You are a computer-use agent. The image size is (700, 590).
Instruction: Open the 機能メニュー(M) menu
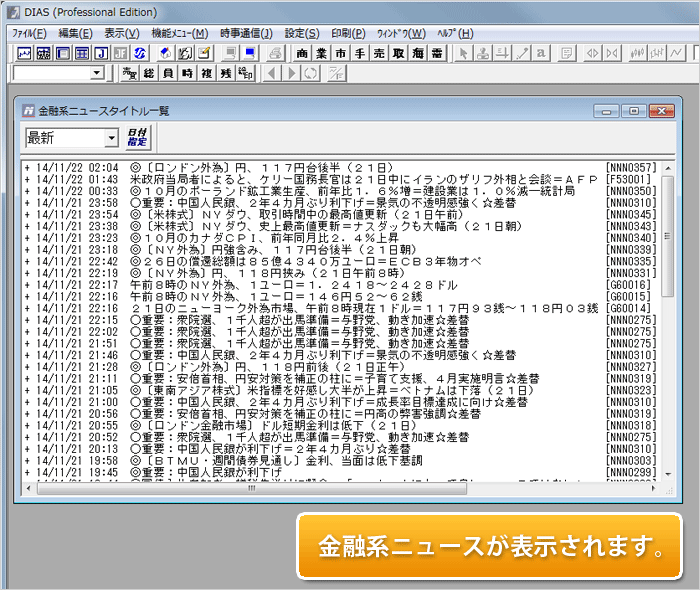coord(180,33)
